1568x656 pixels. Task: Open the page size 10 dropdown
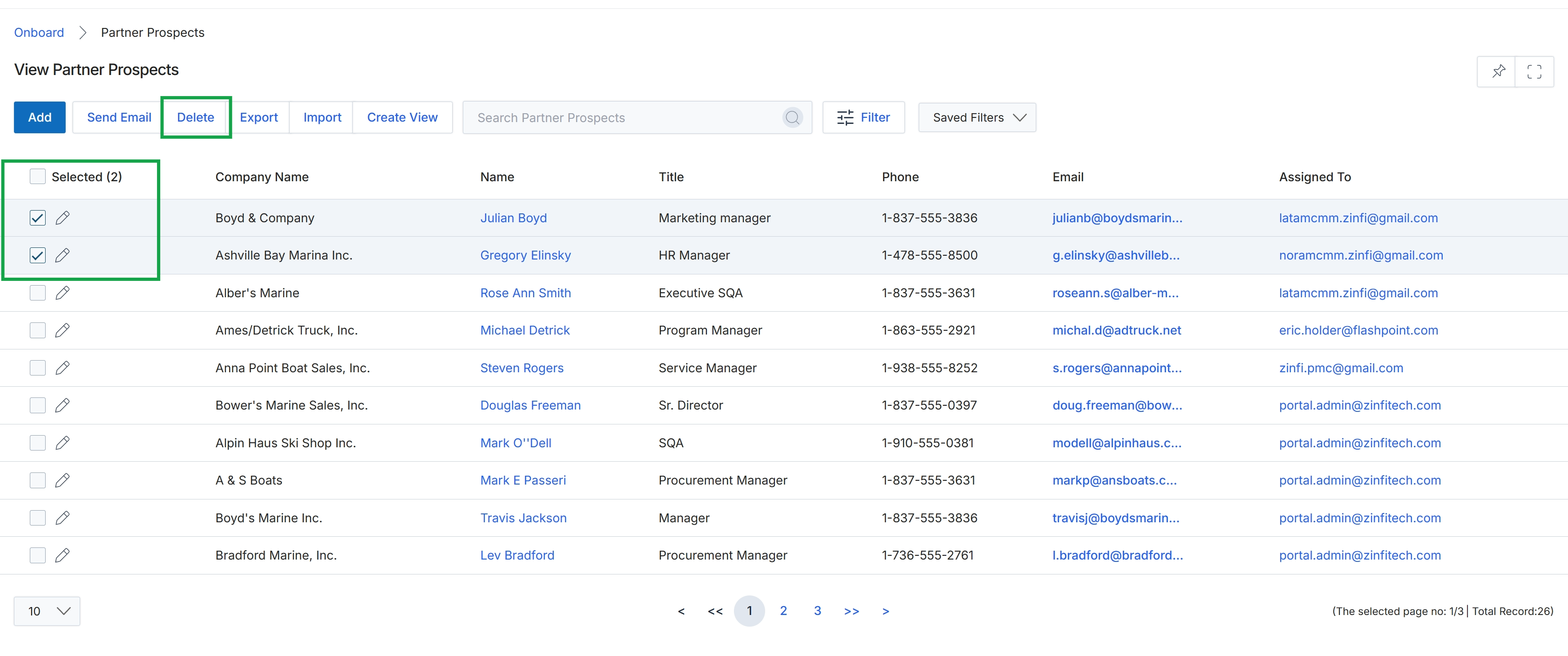click(47, 611)
